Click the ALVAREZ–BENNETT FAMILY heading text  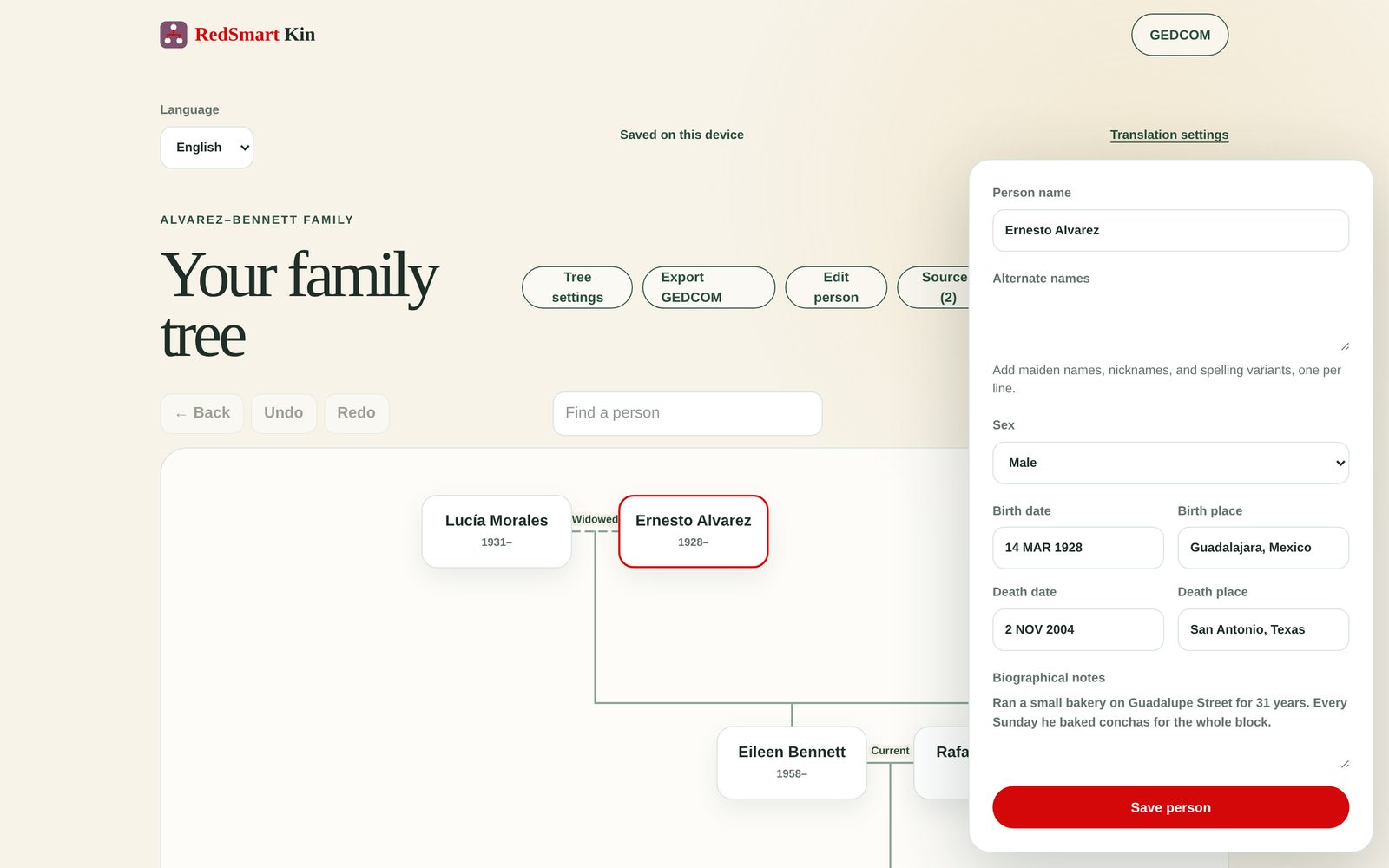[x=257, y=220]
